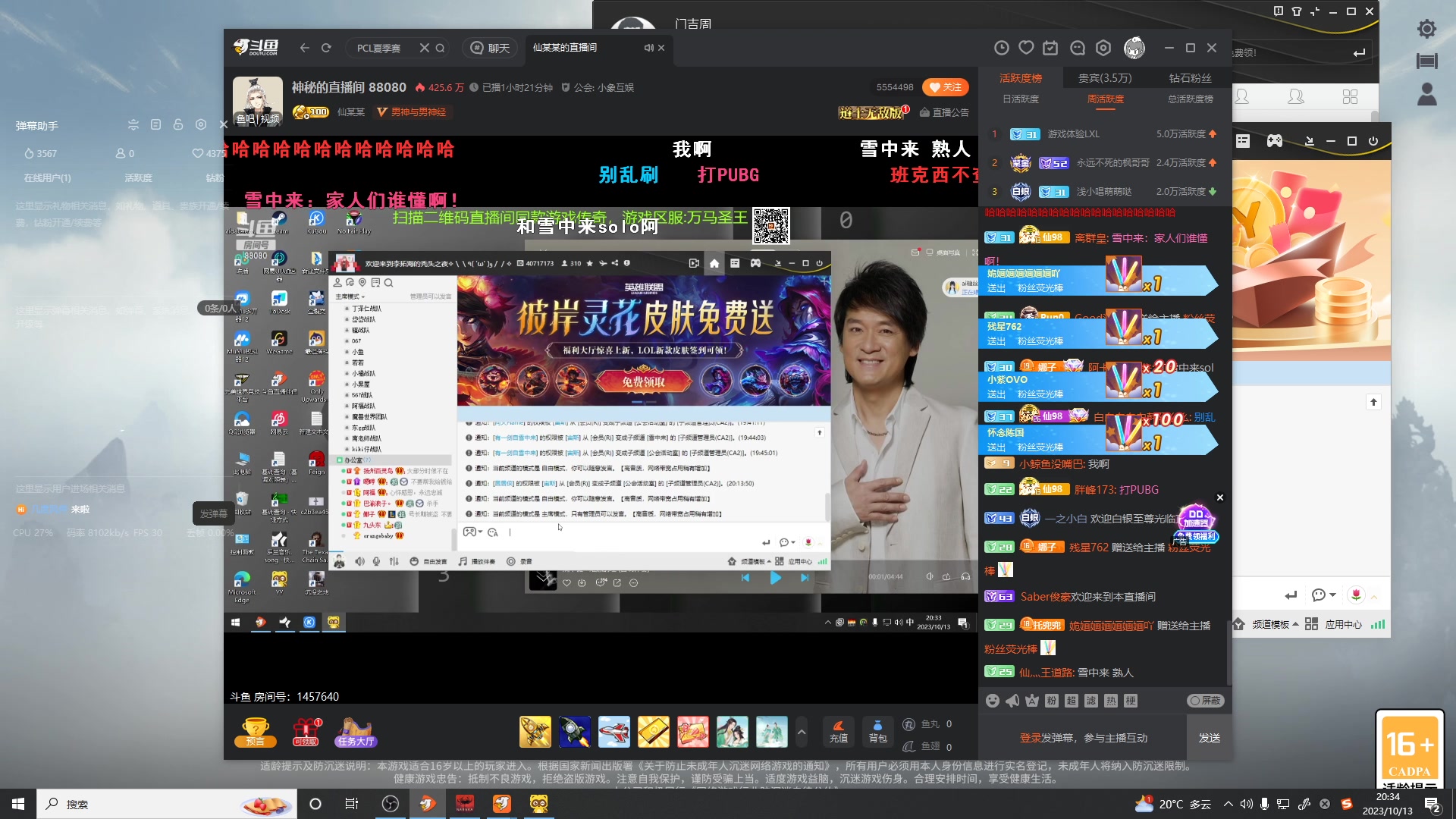Toggle the 梗 meme option
1456x819 pixels.
(x=1131, y=701)
